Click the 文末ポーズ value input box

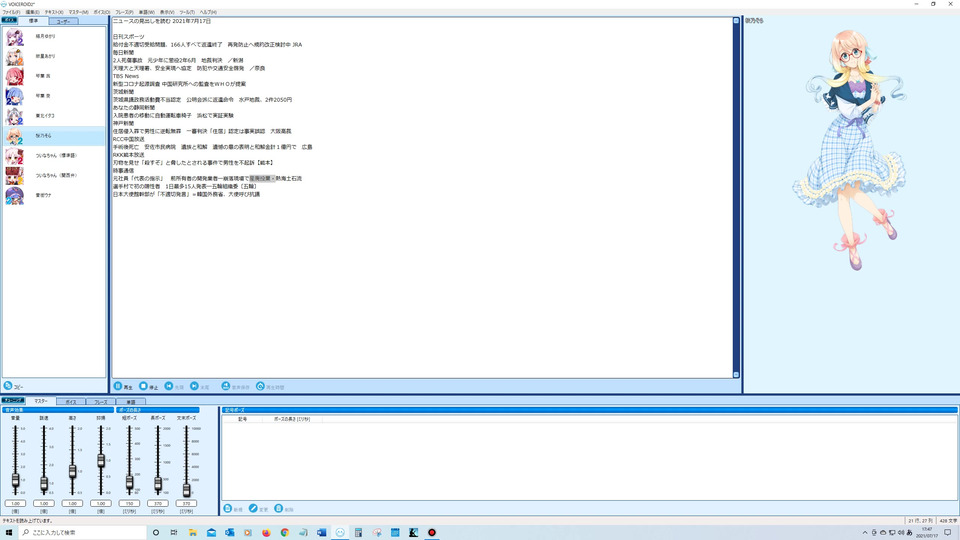click(186, 503)
